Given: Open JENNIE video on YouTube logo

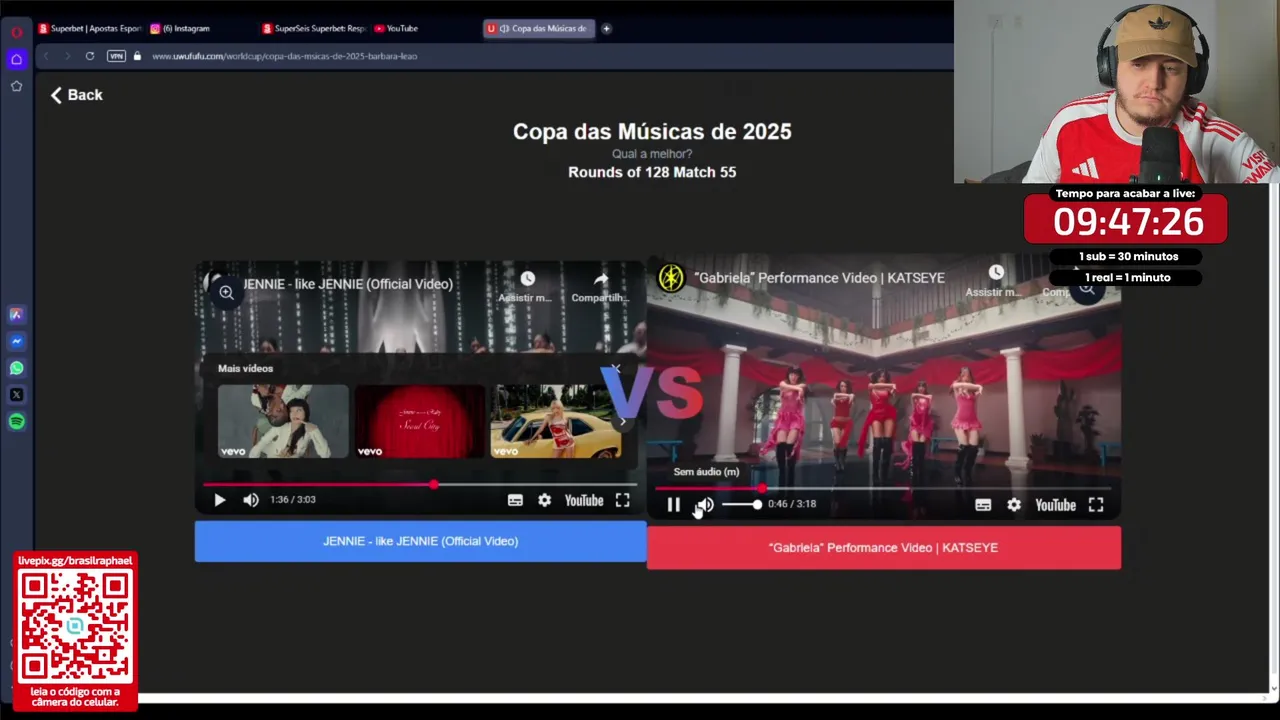Looking at the screenshot, I should (584, 500).
